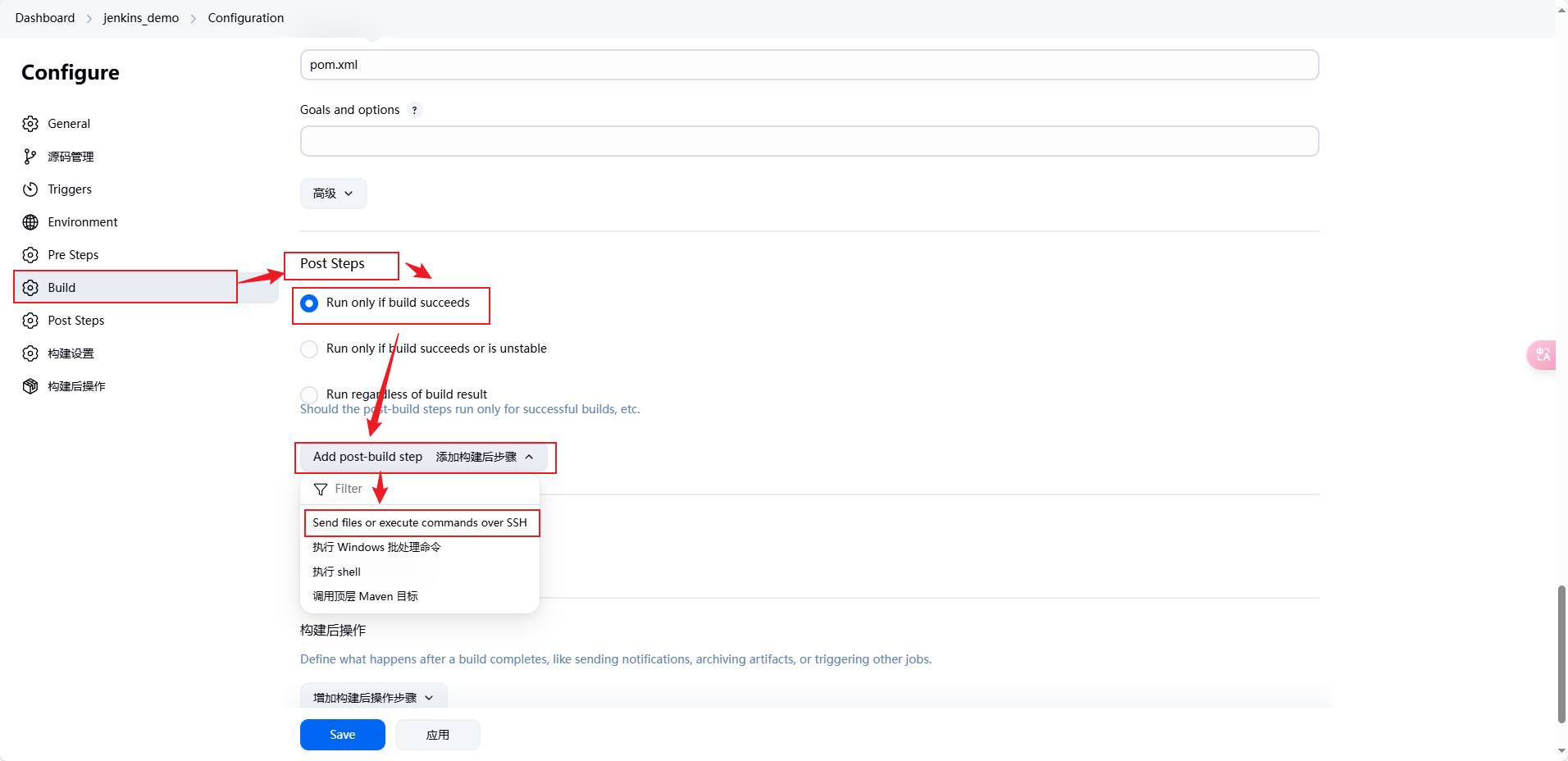This screenshot has width=1568, height=761.
Task: Click the General gear icon in sidebar
Action: [30, 124]
